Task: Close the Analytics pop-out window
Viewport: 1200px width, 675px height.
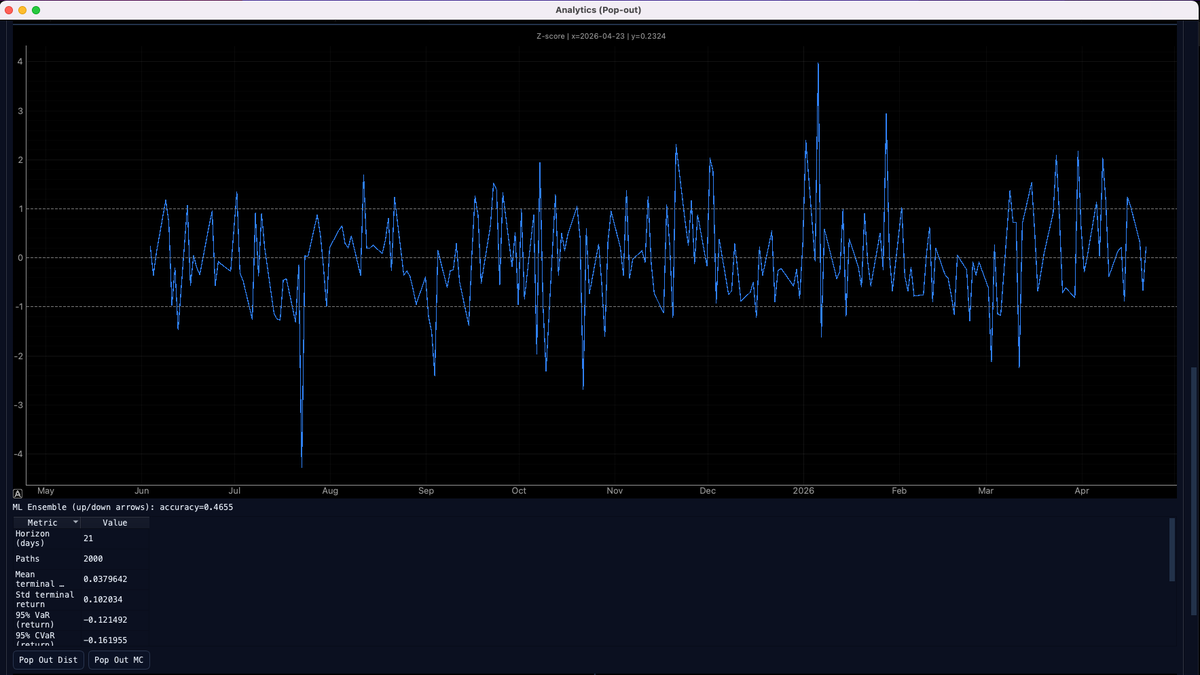Action: (8, 10)
